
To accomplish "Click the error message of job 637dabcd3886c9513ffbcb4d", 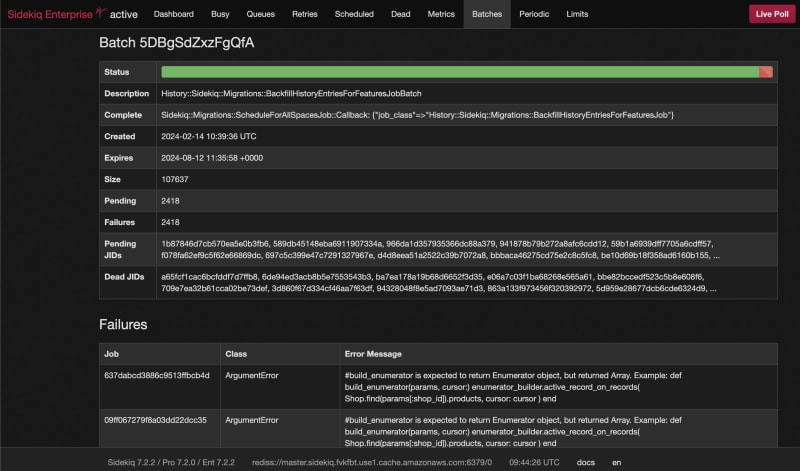I will [513, 387].
